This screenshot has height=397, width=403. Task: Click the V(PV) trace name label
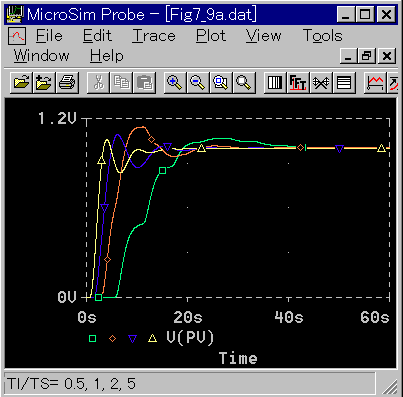(x=190, y=338)
